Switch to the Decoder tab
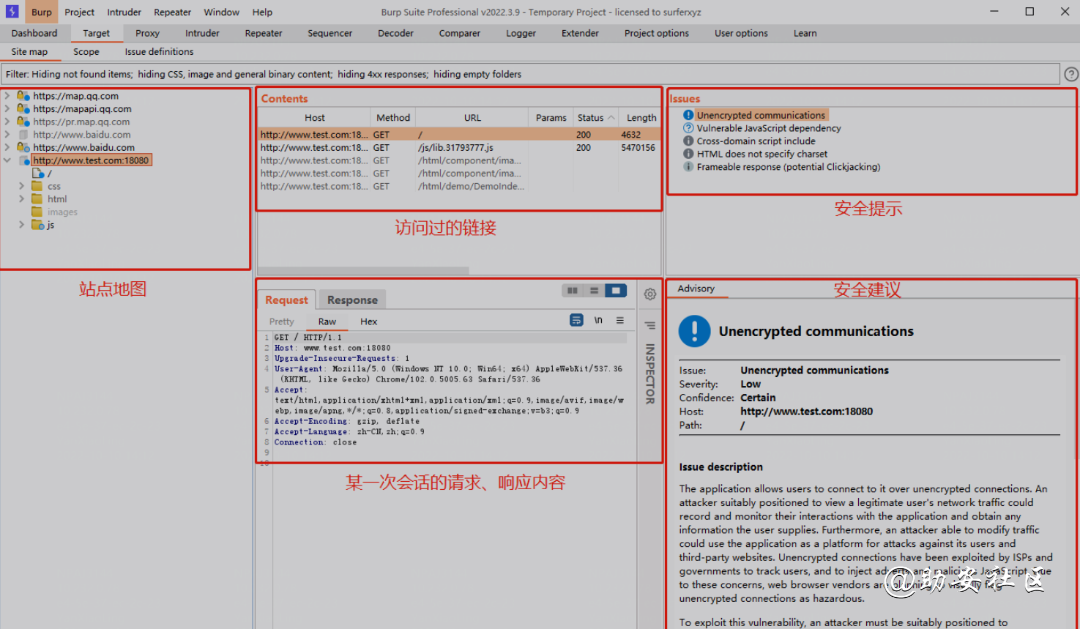Screen dimensions: 1080x629 (x=395, y=33)
